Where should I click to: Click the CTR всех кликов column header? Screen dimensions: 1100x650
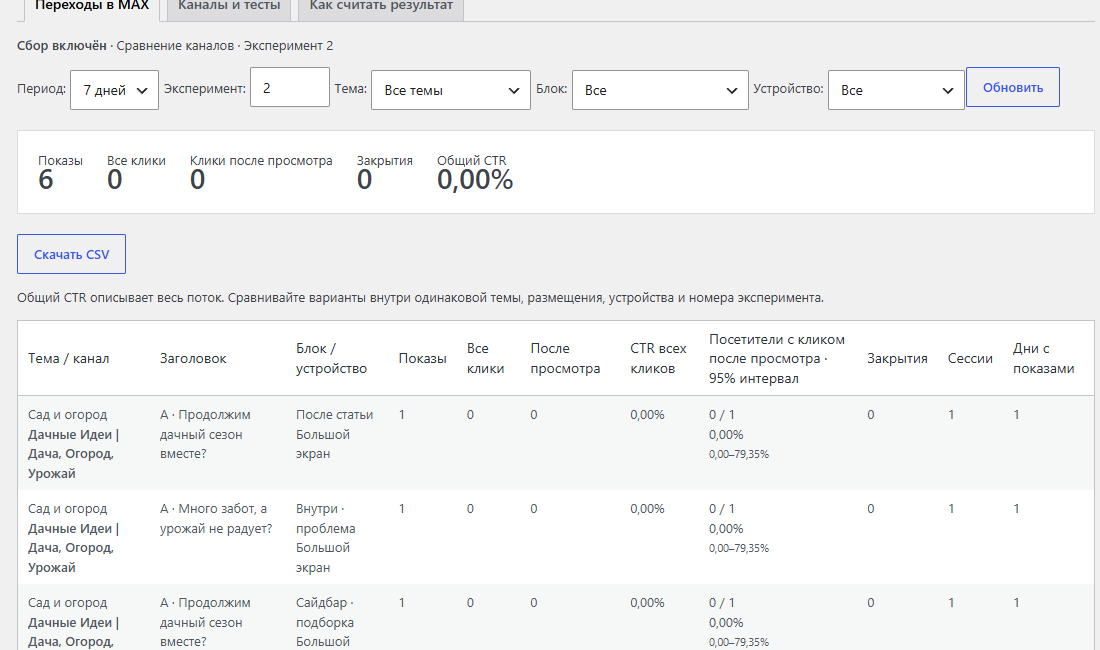(x=658, y=358)
